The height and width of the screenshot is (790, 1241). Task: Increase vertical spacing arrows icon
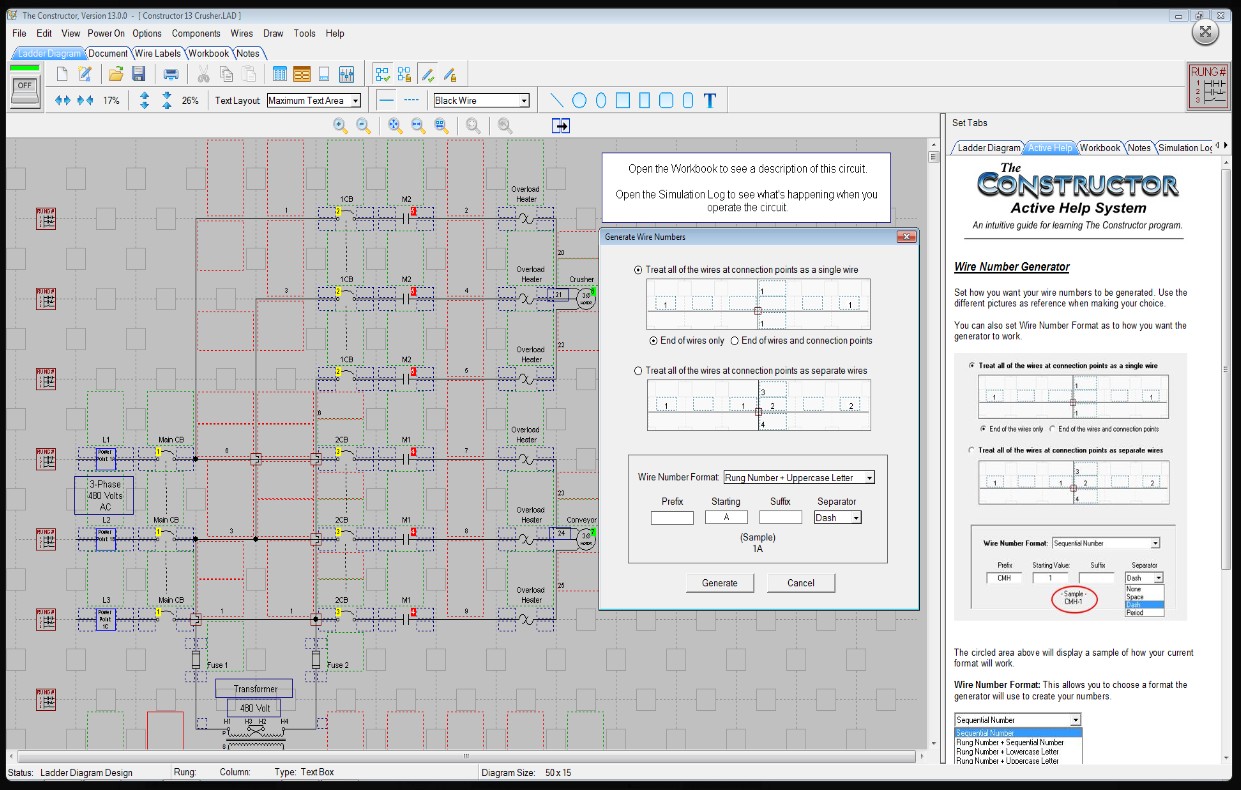(144, 100)
